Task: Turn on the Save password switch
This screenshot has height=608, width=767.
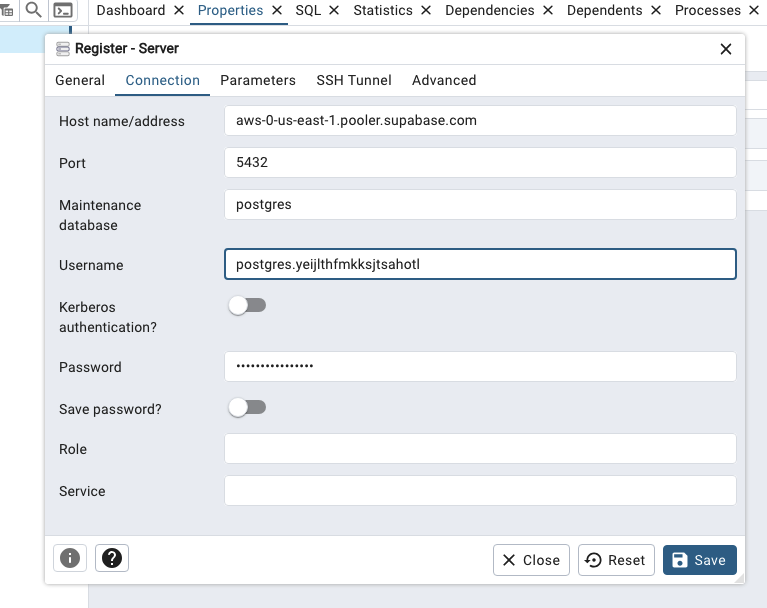Action: (246, 408)
